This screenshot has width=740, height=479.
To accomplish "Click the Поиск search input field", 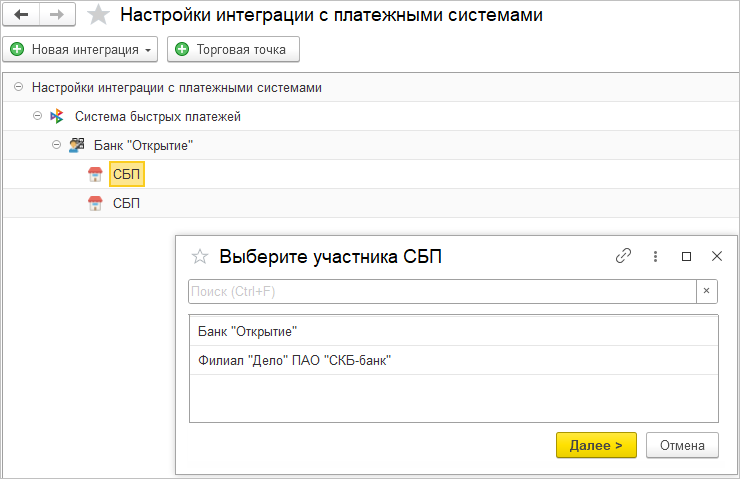I will pos(440,291).
